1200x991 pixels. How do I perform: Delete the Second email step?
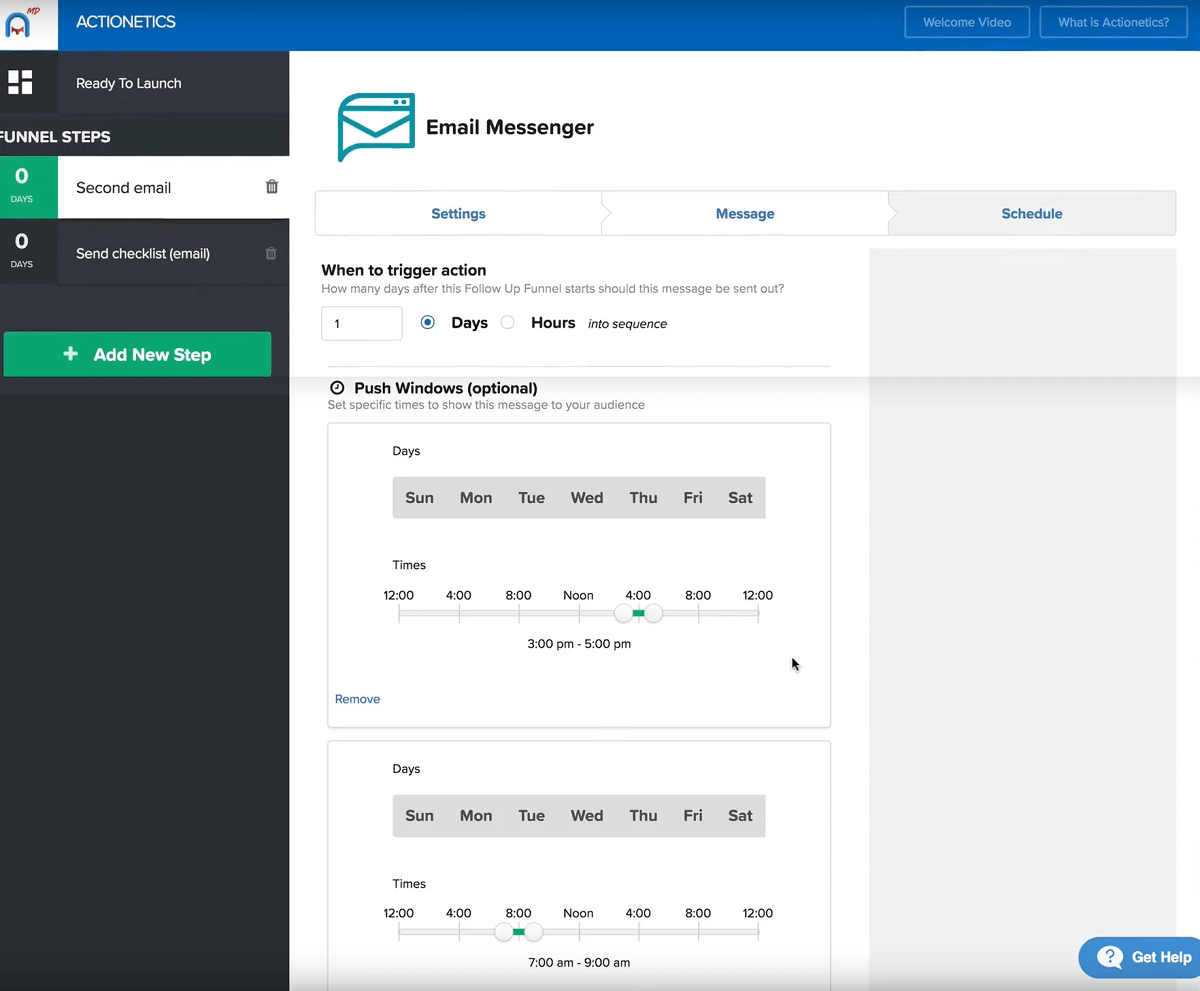tap(272, 187)
